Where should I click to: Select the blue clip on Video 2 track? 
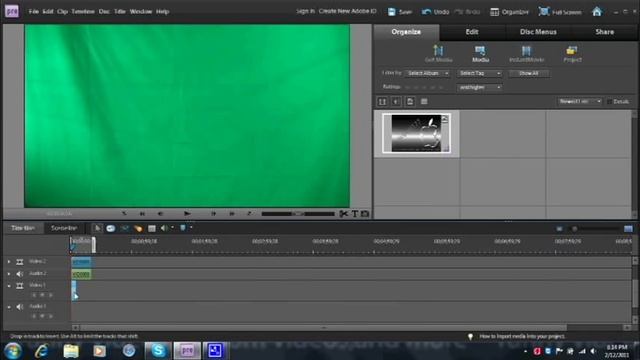click(x=81, y=262)
